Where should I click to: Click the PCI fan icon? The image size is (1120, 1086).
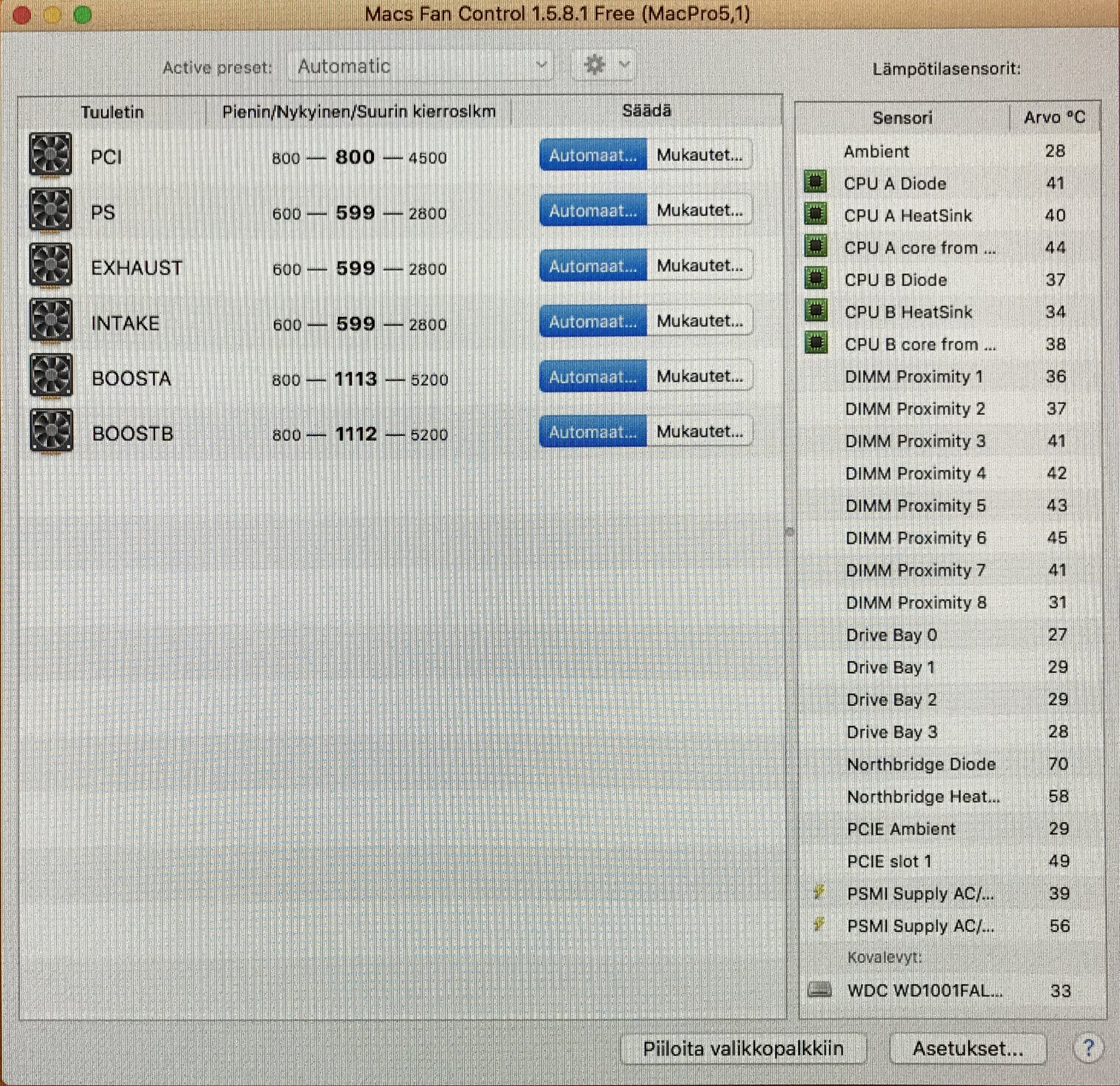pos(50,155)
